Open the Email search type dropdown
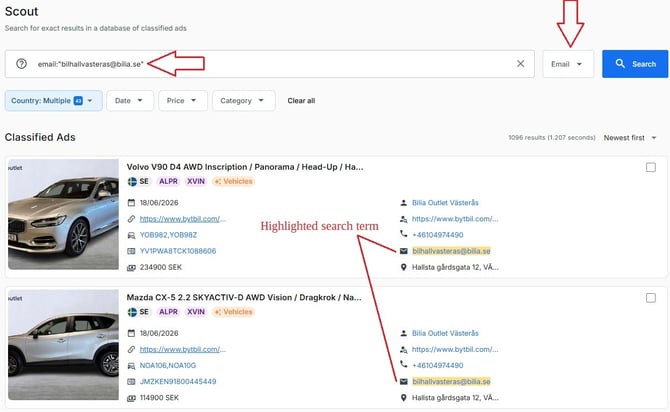Image resolution: width=670 pixels, height=412 pixels. pyautogui.click(x=568, y=64)
